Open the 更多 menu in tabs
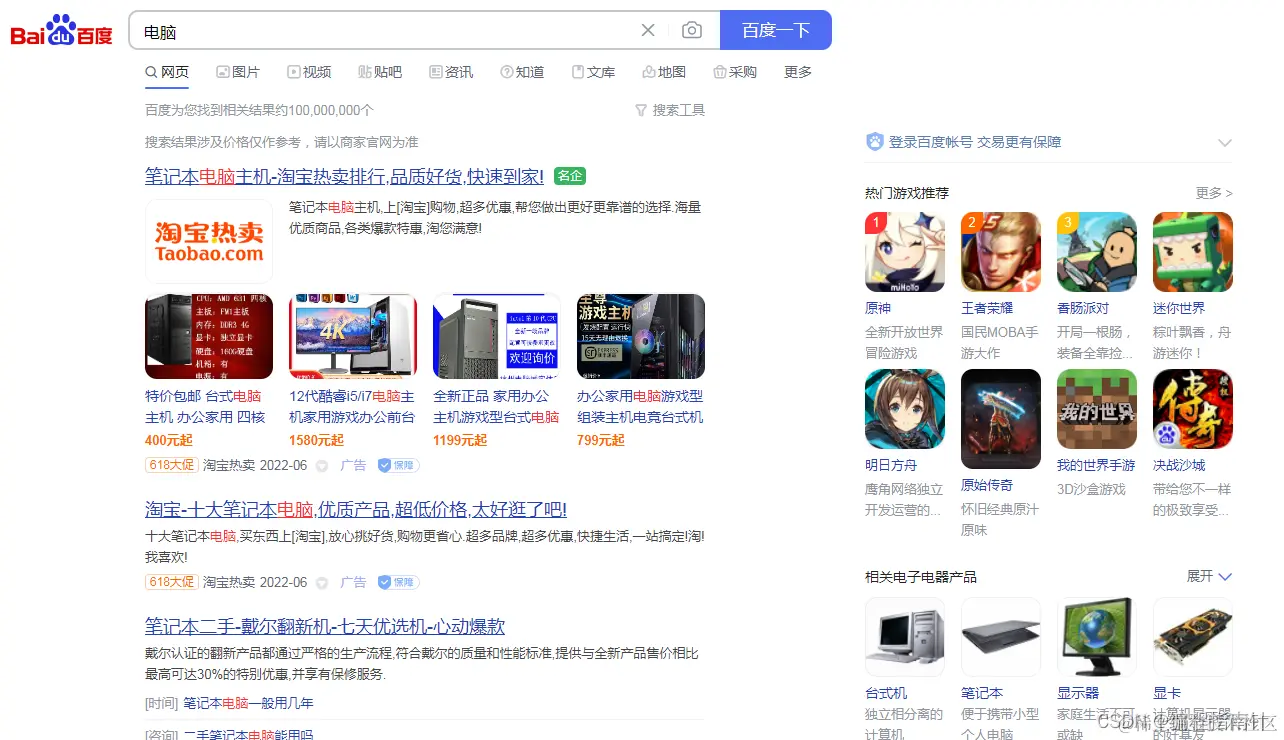This screenshot has width=1284, height=740. point(798,72)
